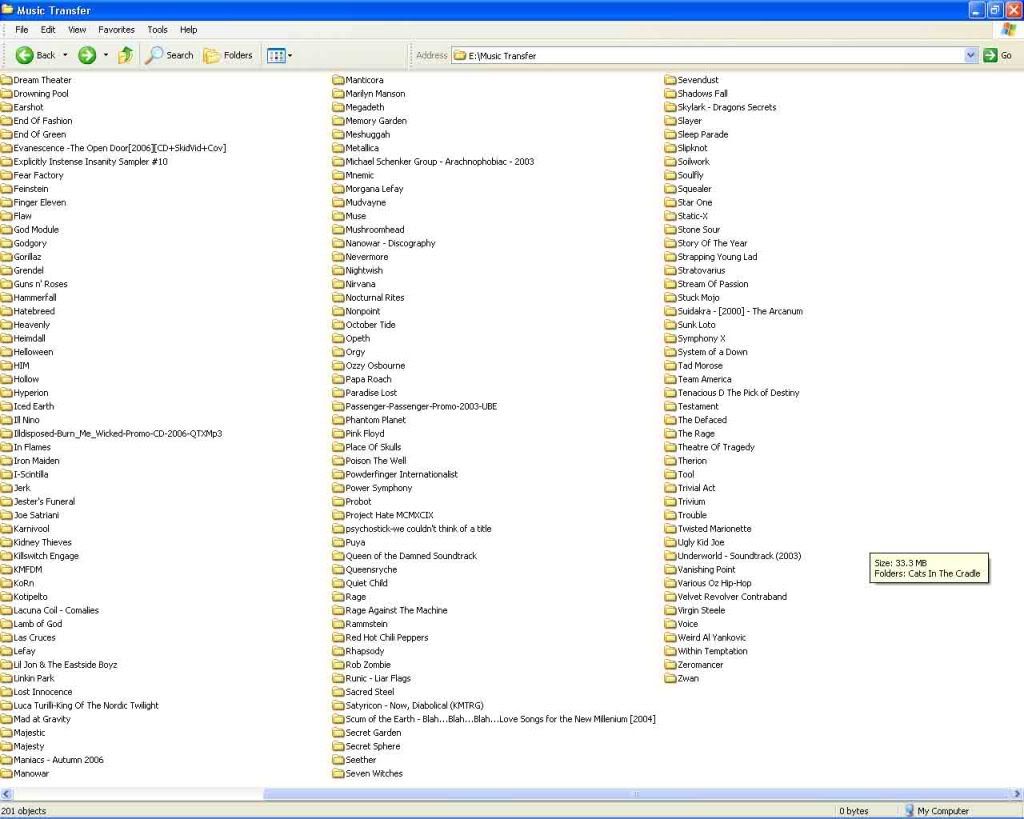
Task: Select the Weird Al Yankovic folder icon
Action: click(x=671, y=637)
